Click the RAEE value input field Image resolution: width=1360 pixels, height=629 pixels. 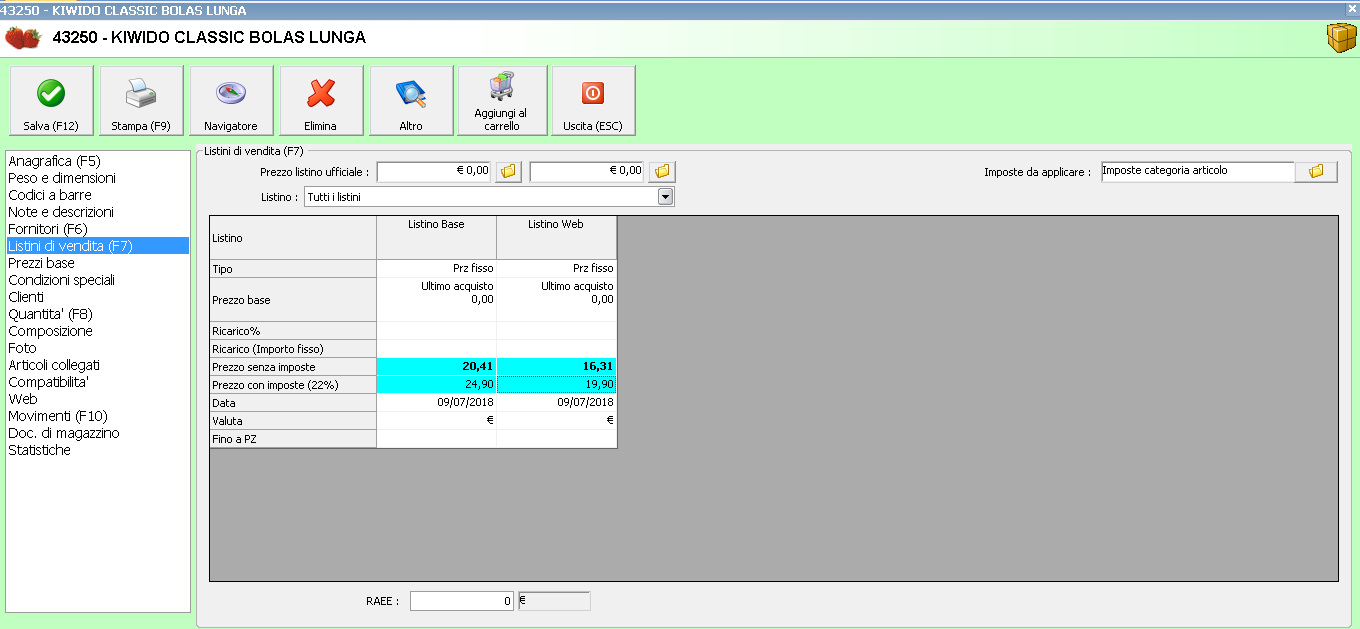pos(462,600)
